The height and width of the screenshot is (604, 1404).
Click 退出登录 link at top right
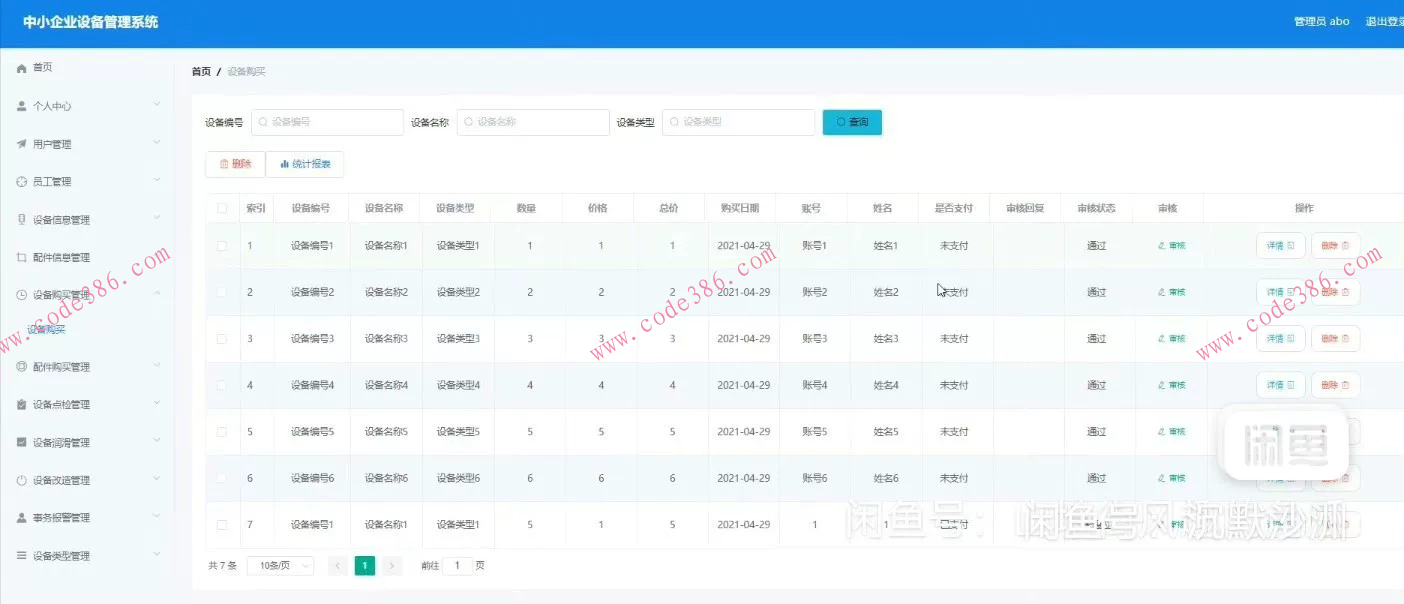tap(1383, 20)
